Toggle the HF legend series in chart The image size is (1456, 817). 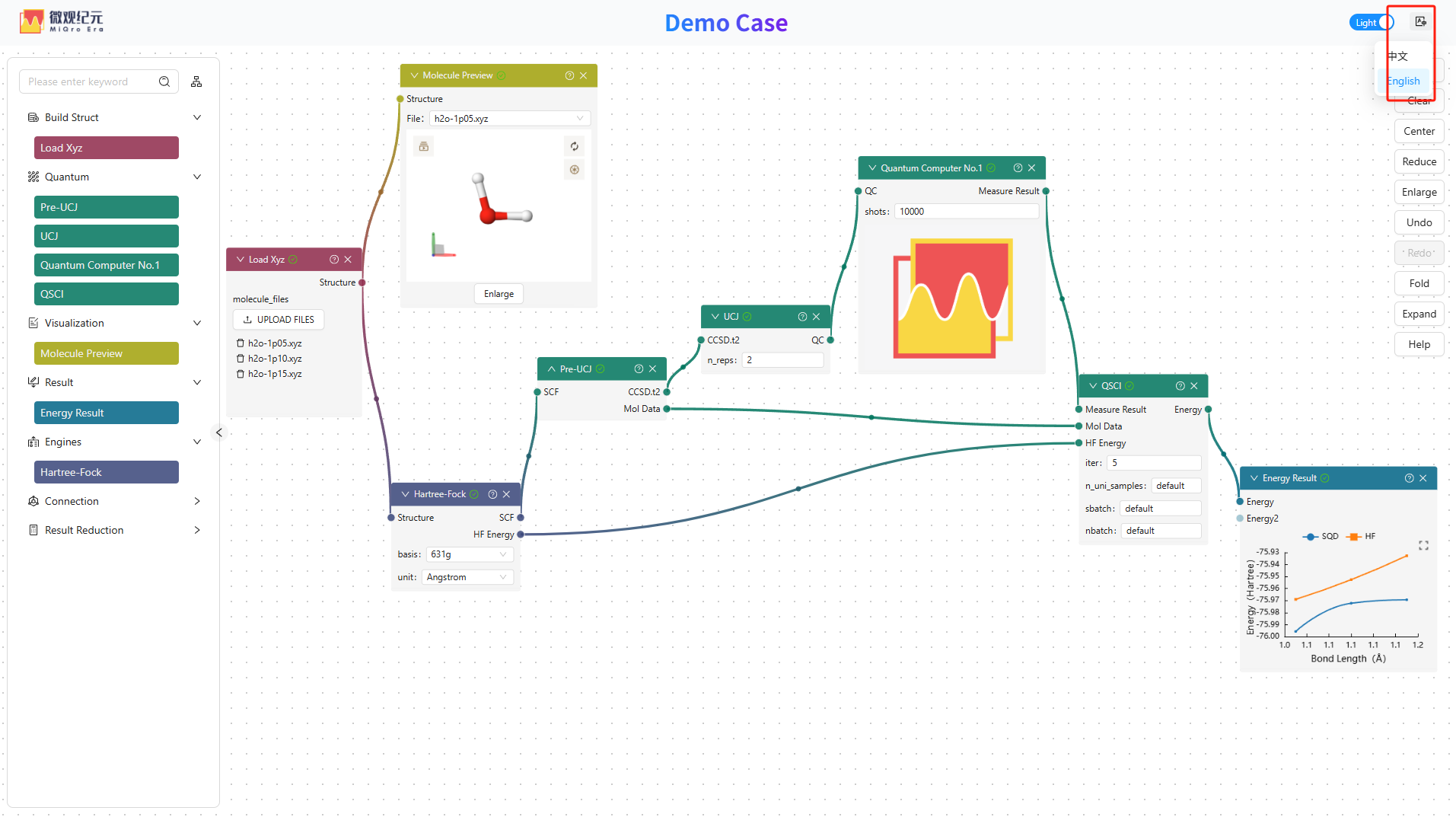coord(1361,537)
